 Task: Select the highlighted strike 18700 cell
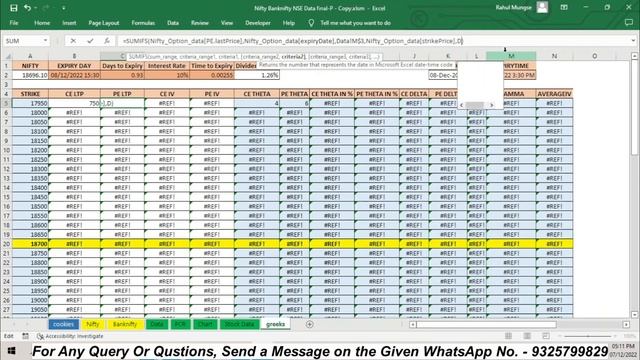(x=30, y=244)
